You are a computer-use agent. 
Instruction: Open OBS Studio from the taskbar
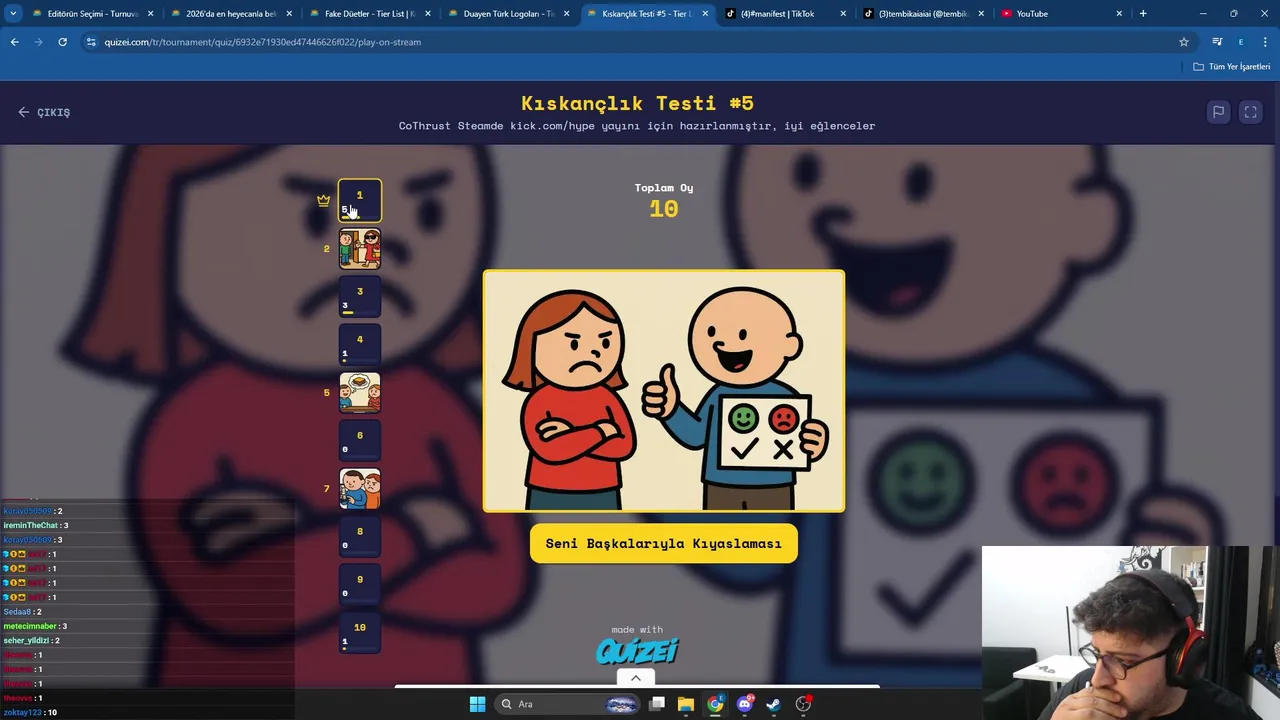pos(803,704)
